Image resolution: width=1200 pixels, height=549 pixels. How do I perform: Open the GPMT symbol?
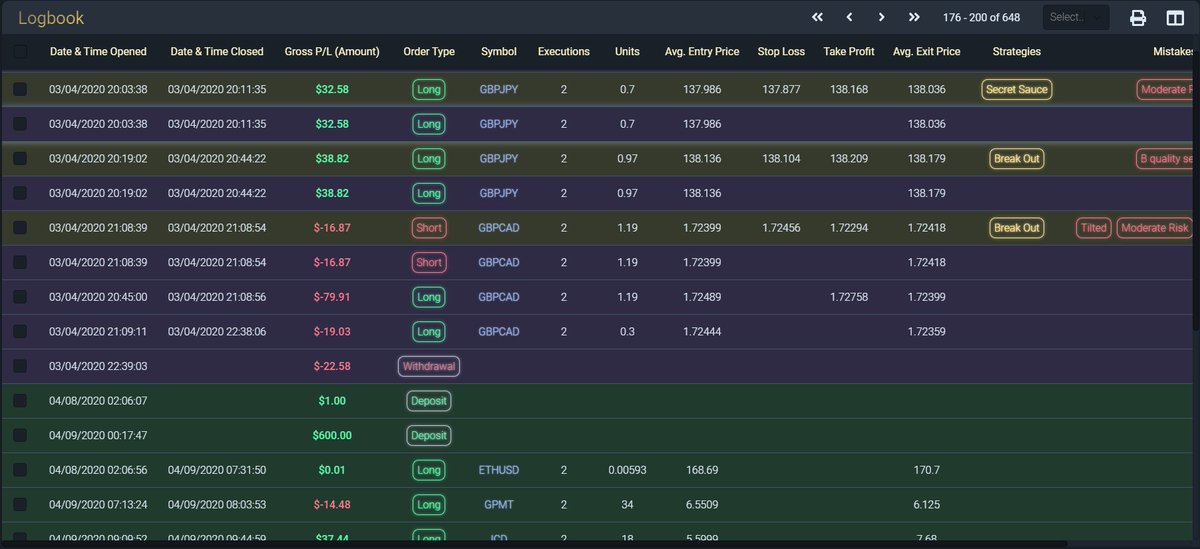499,505
